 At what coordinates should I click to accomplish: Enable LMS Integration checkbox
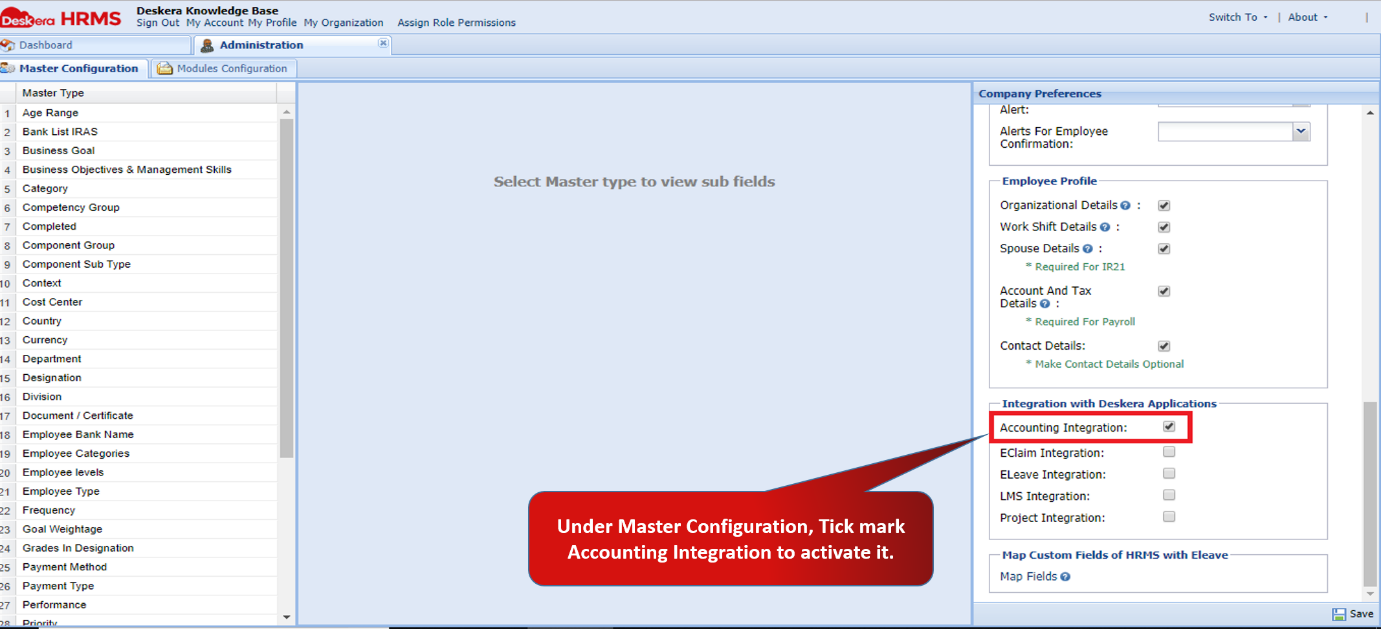coord(1168,495)
